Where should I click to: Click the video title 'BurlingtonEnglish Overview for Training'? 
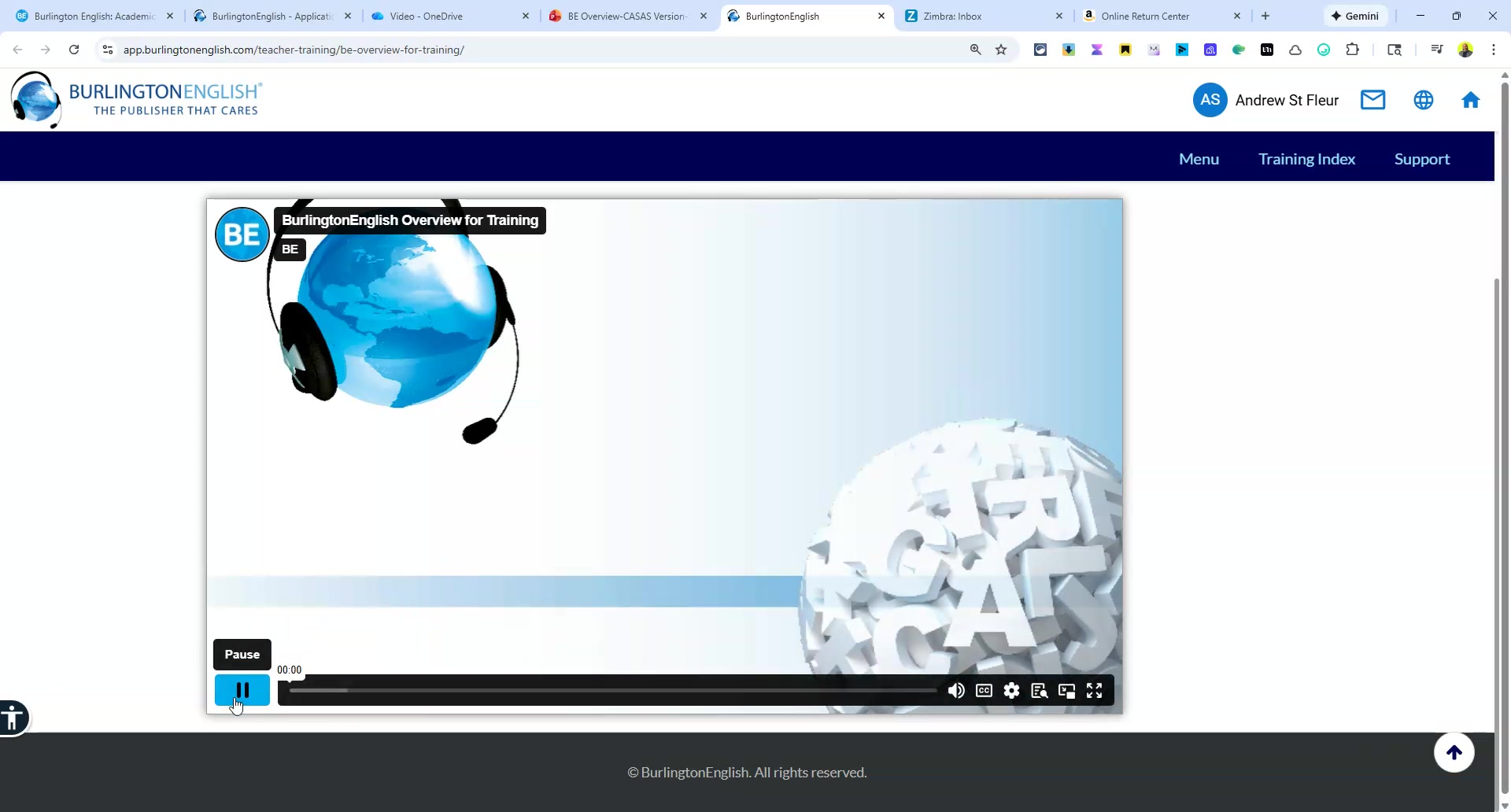pos(410,220)
